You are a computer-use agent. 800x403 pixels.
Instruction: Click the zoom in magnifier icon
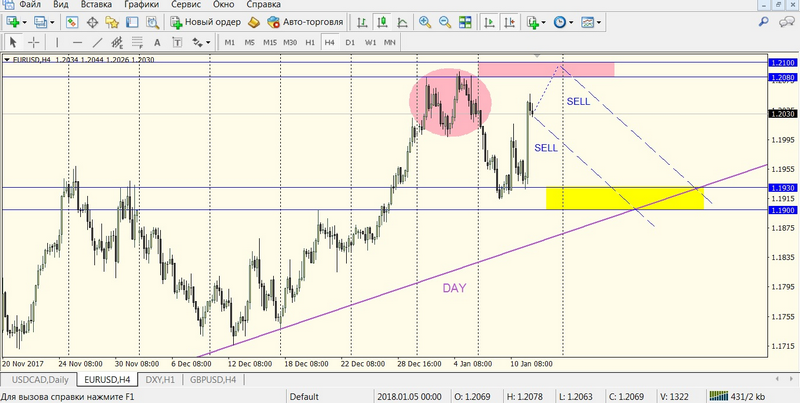(427, 22)
